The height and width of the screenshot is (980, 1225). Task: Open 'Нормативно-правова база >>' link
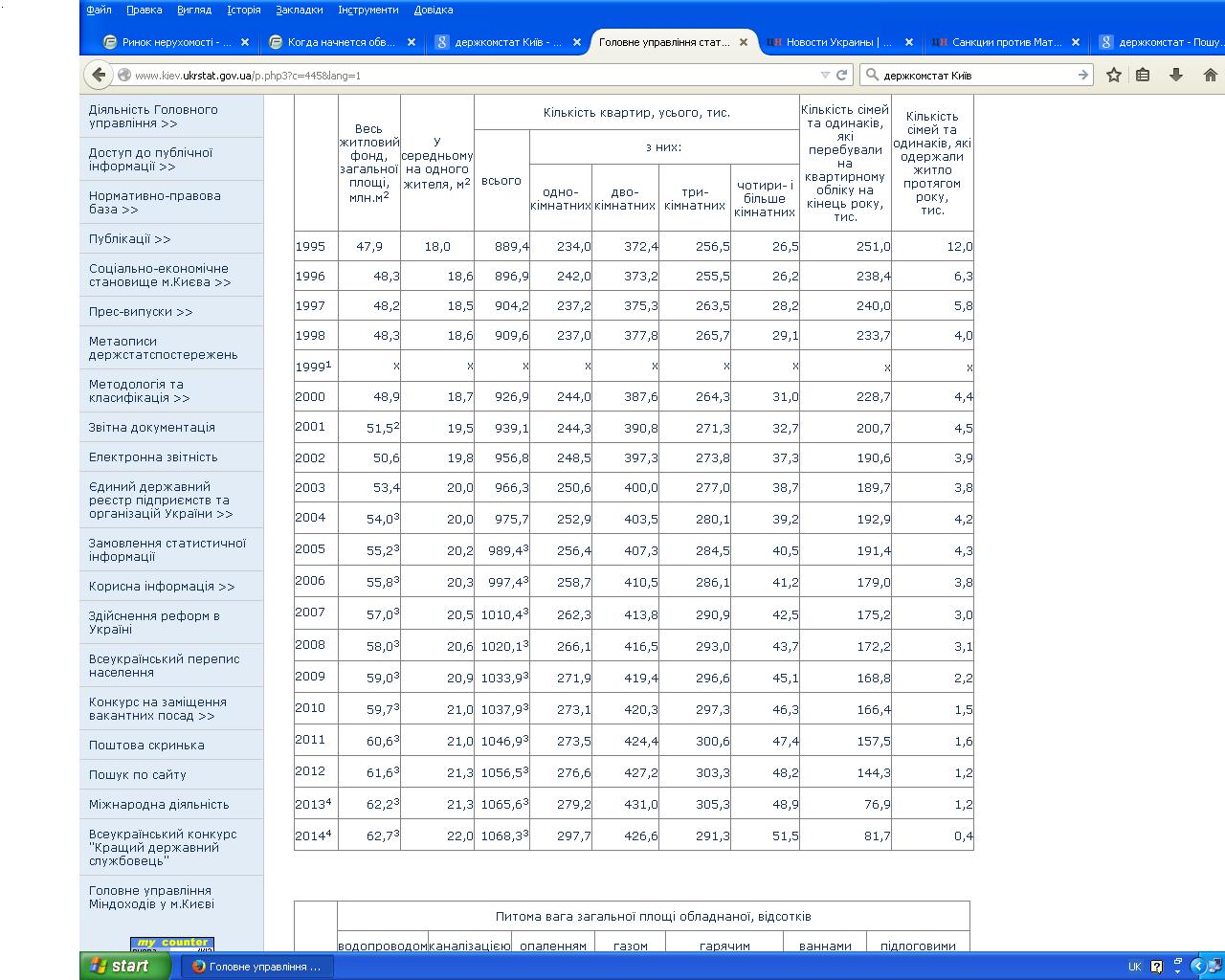point(154,203)
